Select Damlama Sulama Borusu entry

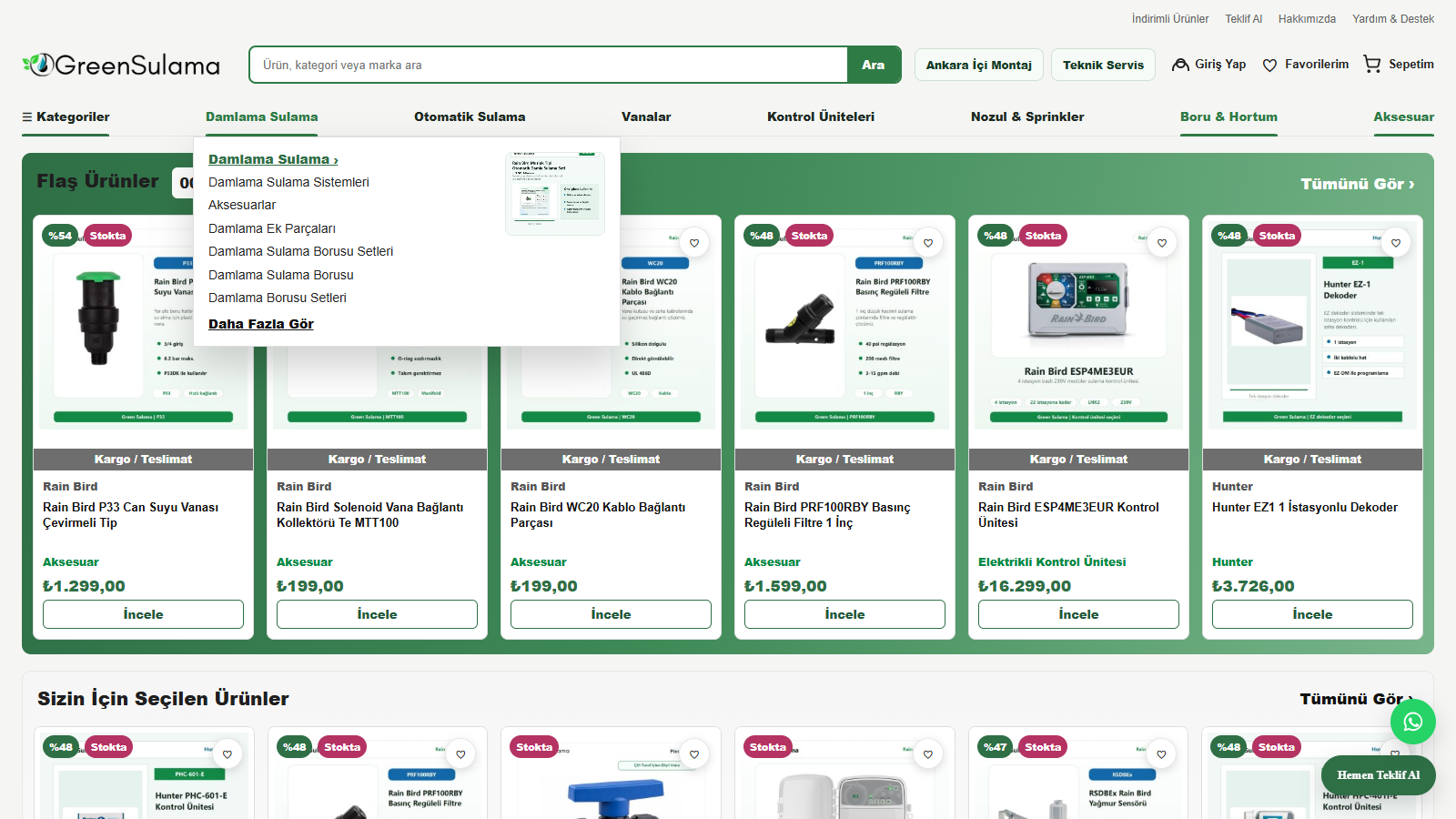[281, 275]
